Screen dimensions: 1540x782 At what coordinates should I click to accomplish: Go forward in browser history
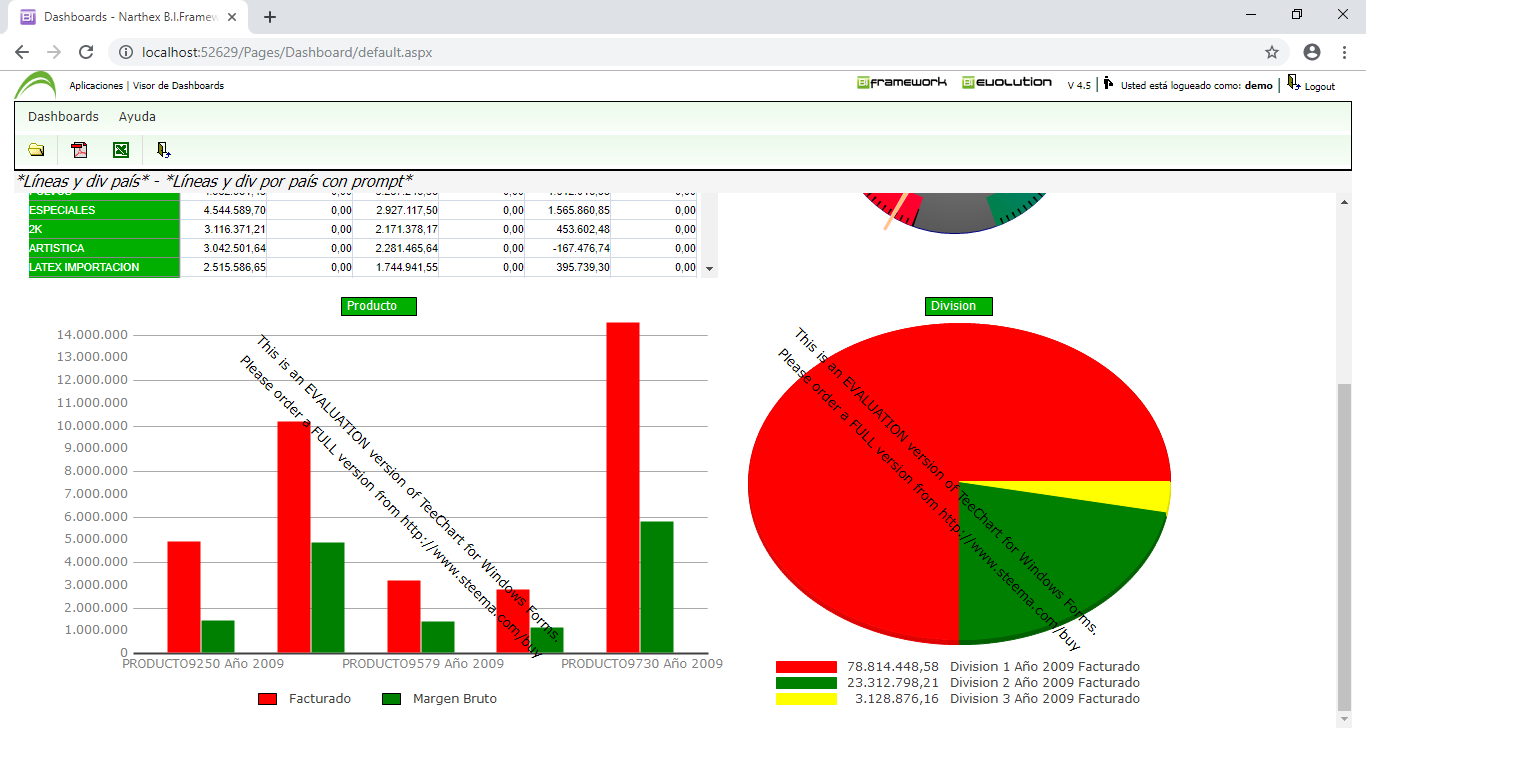(x=54, y=52)
